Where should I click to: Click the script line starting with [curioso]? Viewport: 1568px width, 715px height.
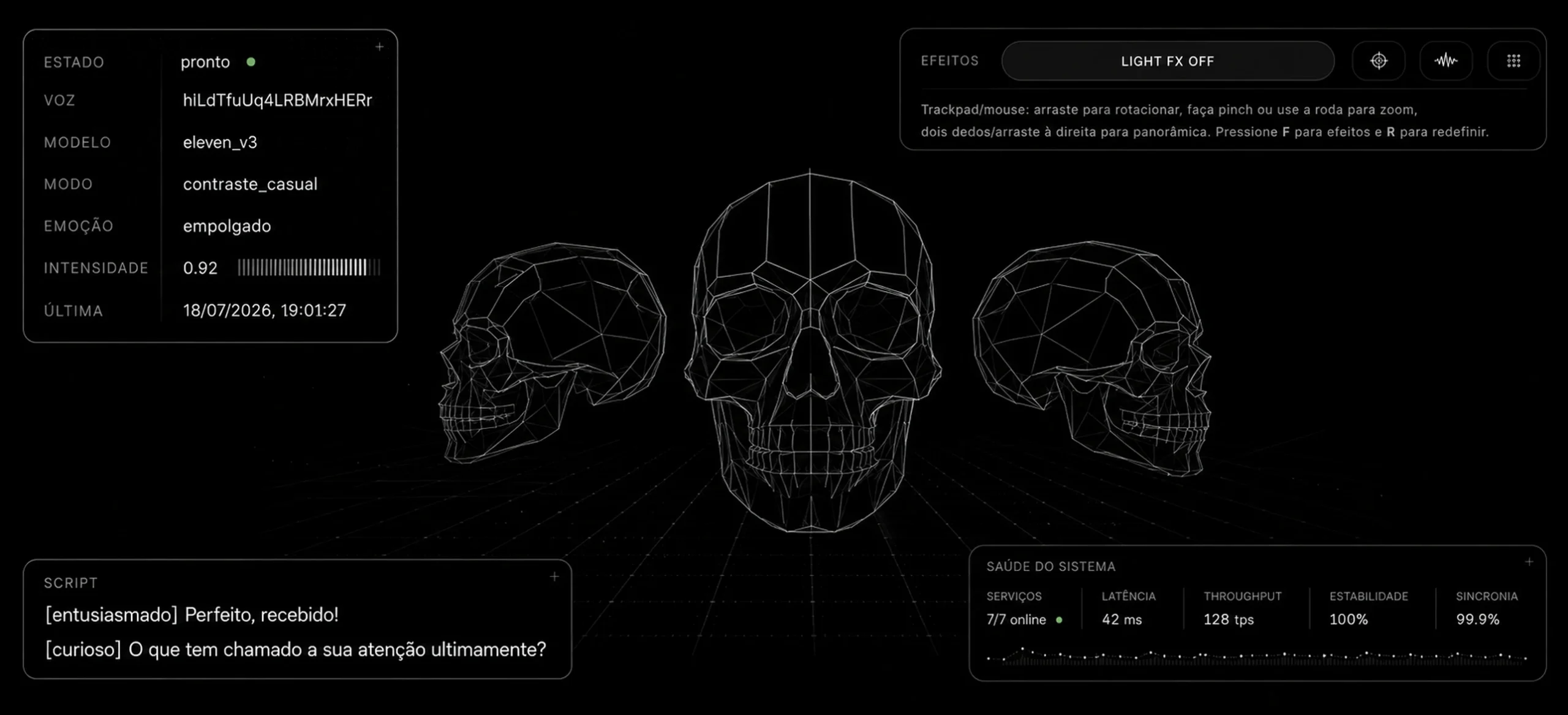tap(296, 649)
